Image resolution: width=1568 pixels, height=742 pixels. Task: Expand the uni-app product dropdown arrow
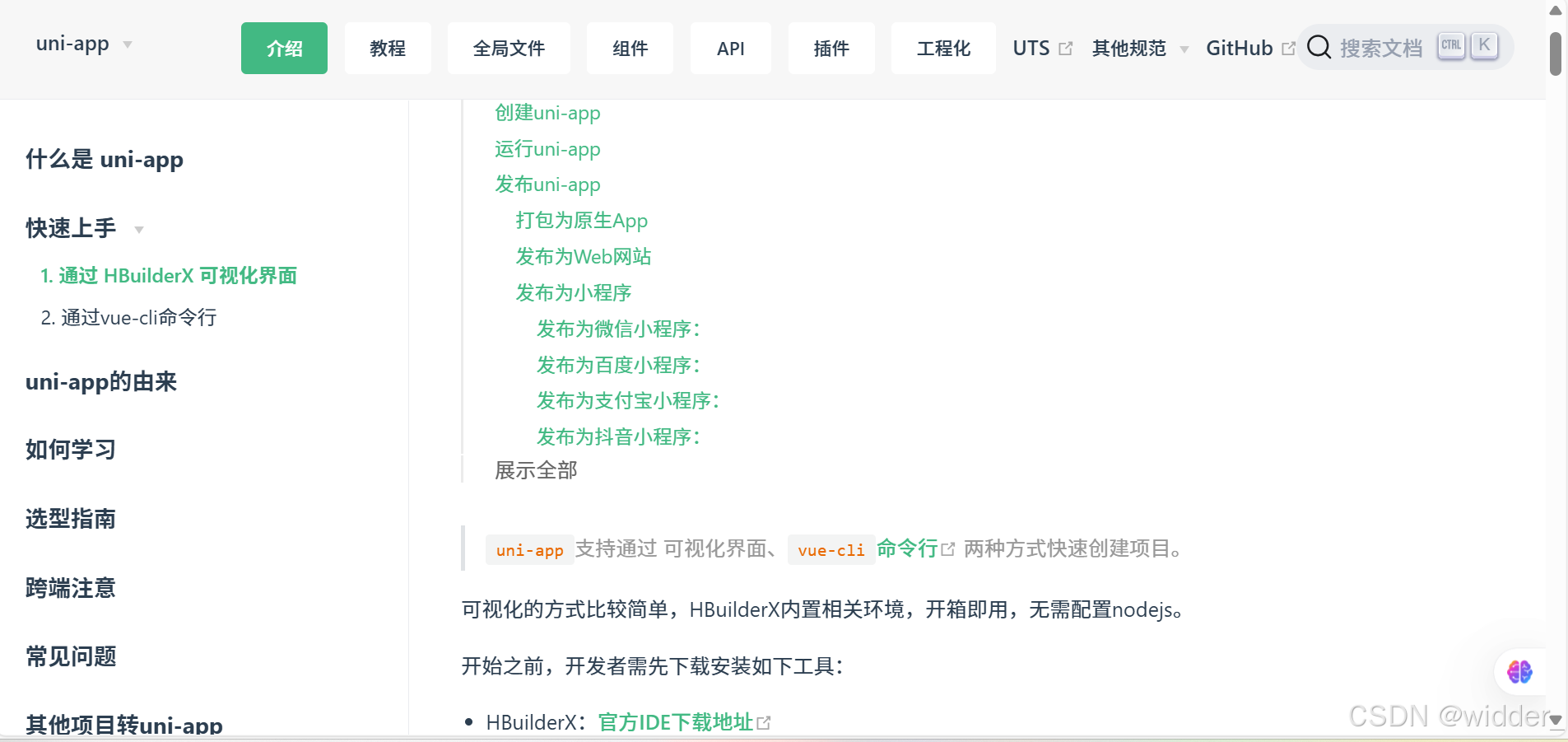coord(128,44)
